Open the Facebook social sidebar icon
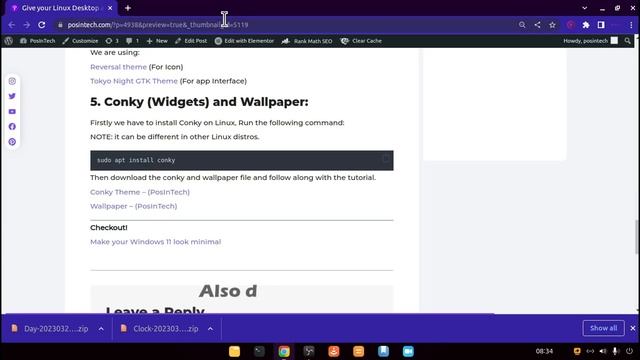Image resolution: width=640 pixels, height=360 pixels. 12,127
